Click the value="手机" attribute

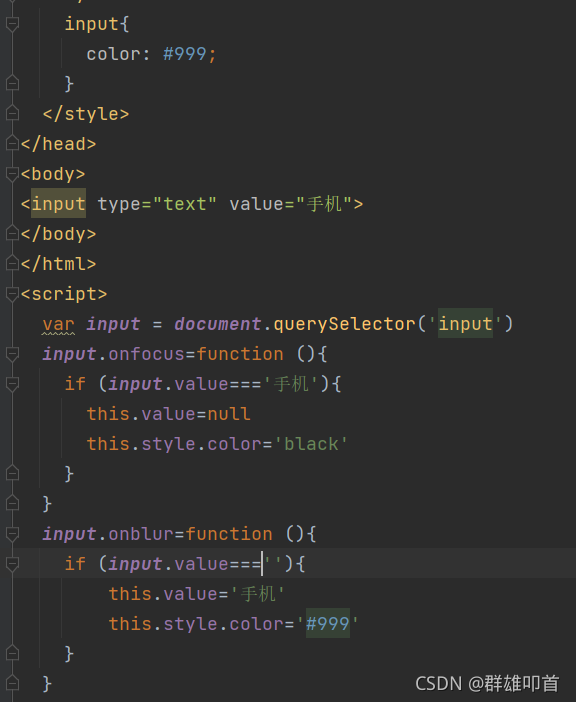(291, 204)
